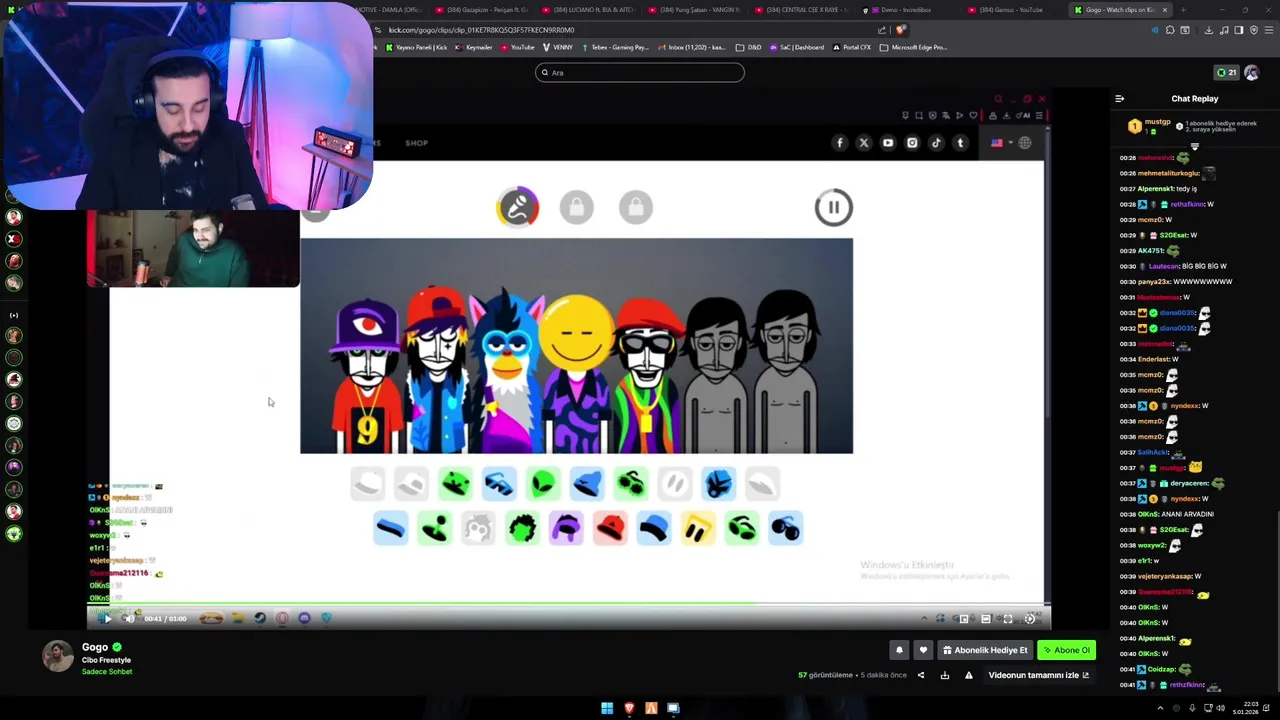The width and height of the screenshot is (1280, 720).
Task: Switch to 'CENTRAL CEE X RAYE' tab
Action: [801, 10]
